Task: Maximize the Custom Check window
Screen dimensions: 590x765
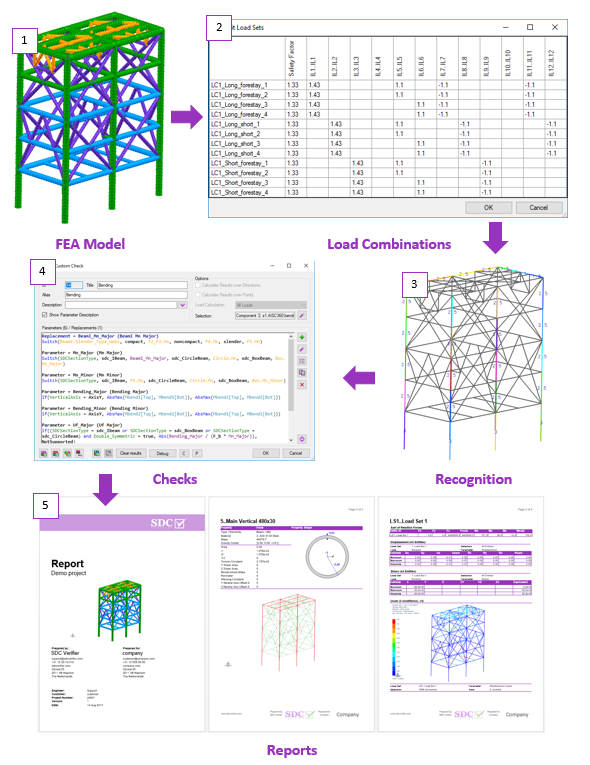Action: click(x=289, y=265)
